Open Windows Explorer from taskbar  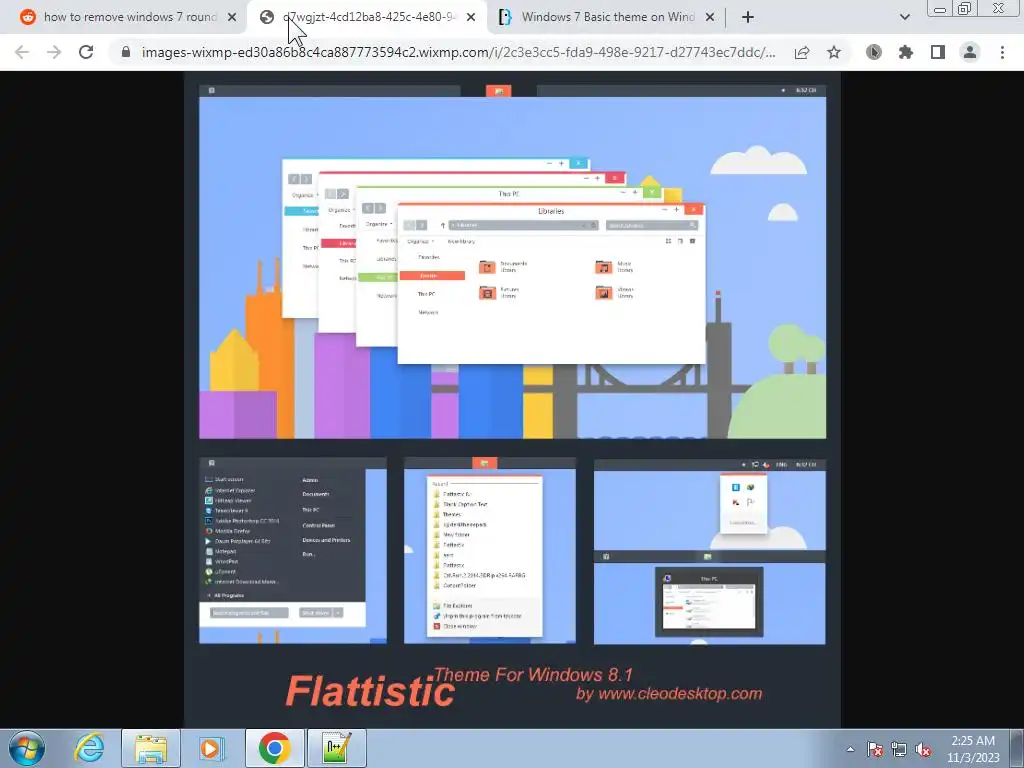(x=151, y=748)
